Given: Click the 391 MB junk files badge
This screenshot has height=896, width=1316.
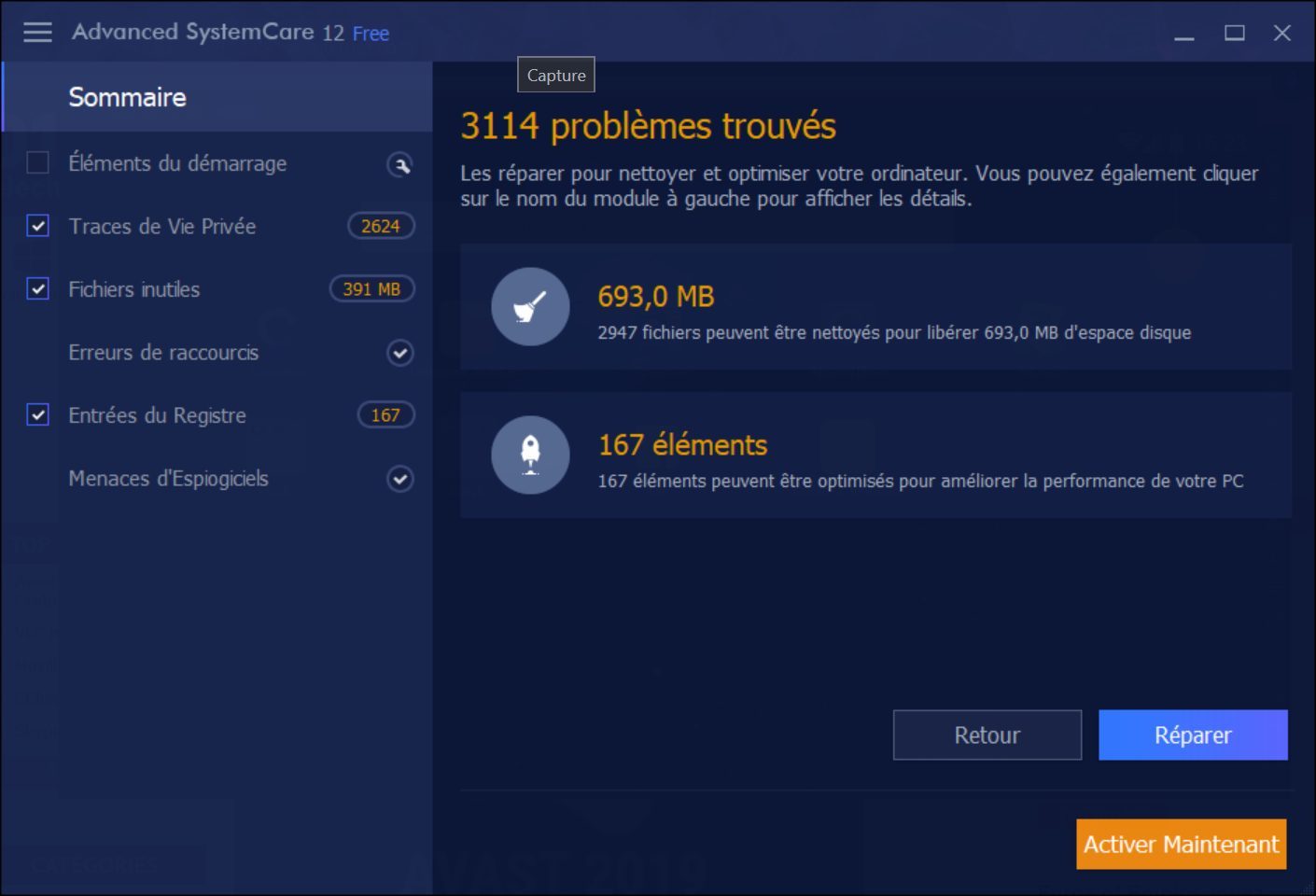Looking at the screenshot, I should point(371,289).
